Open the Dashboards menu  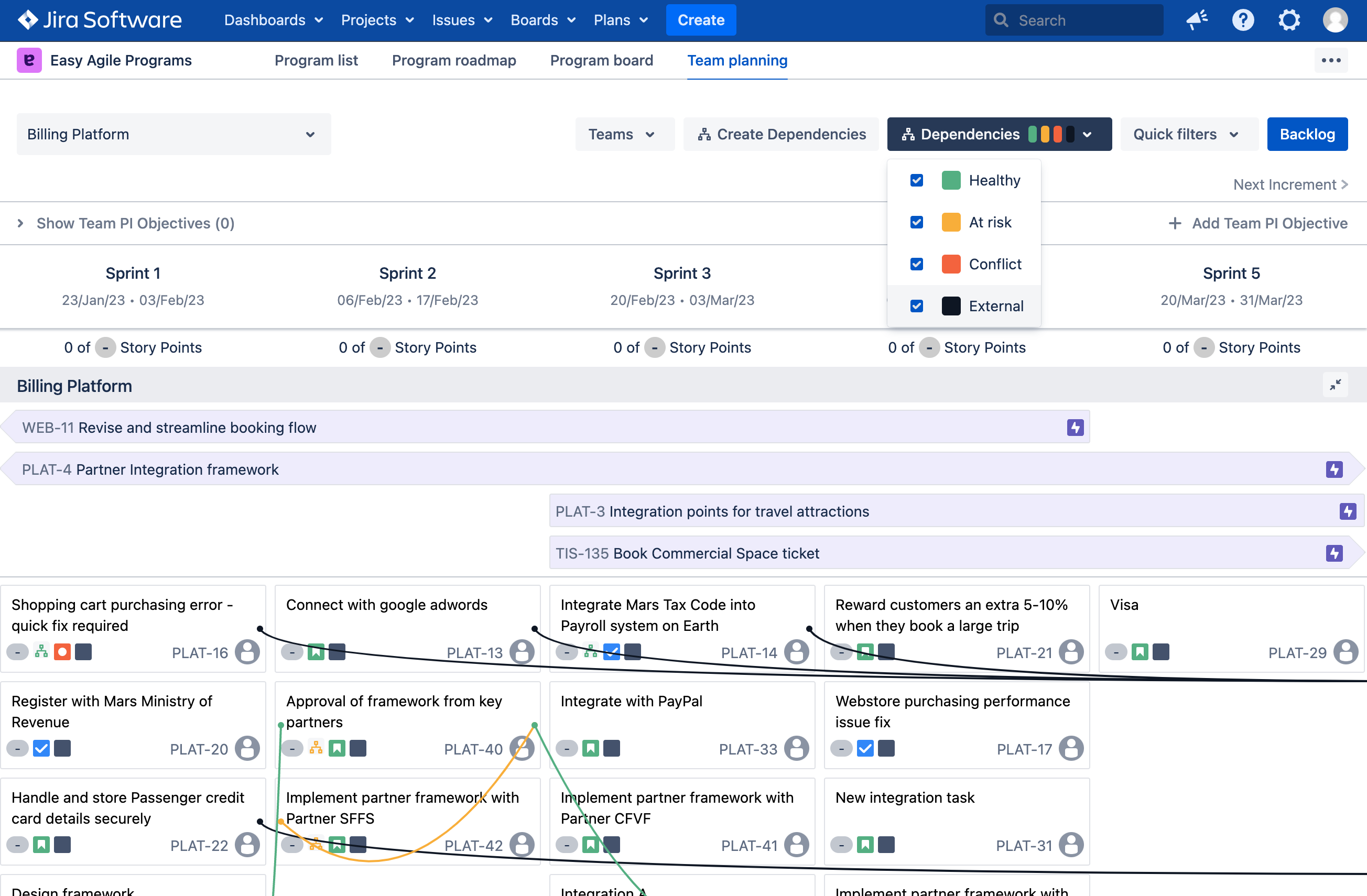tap(274, 20)
